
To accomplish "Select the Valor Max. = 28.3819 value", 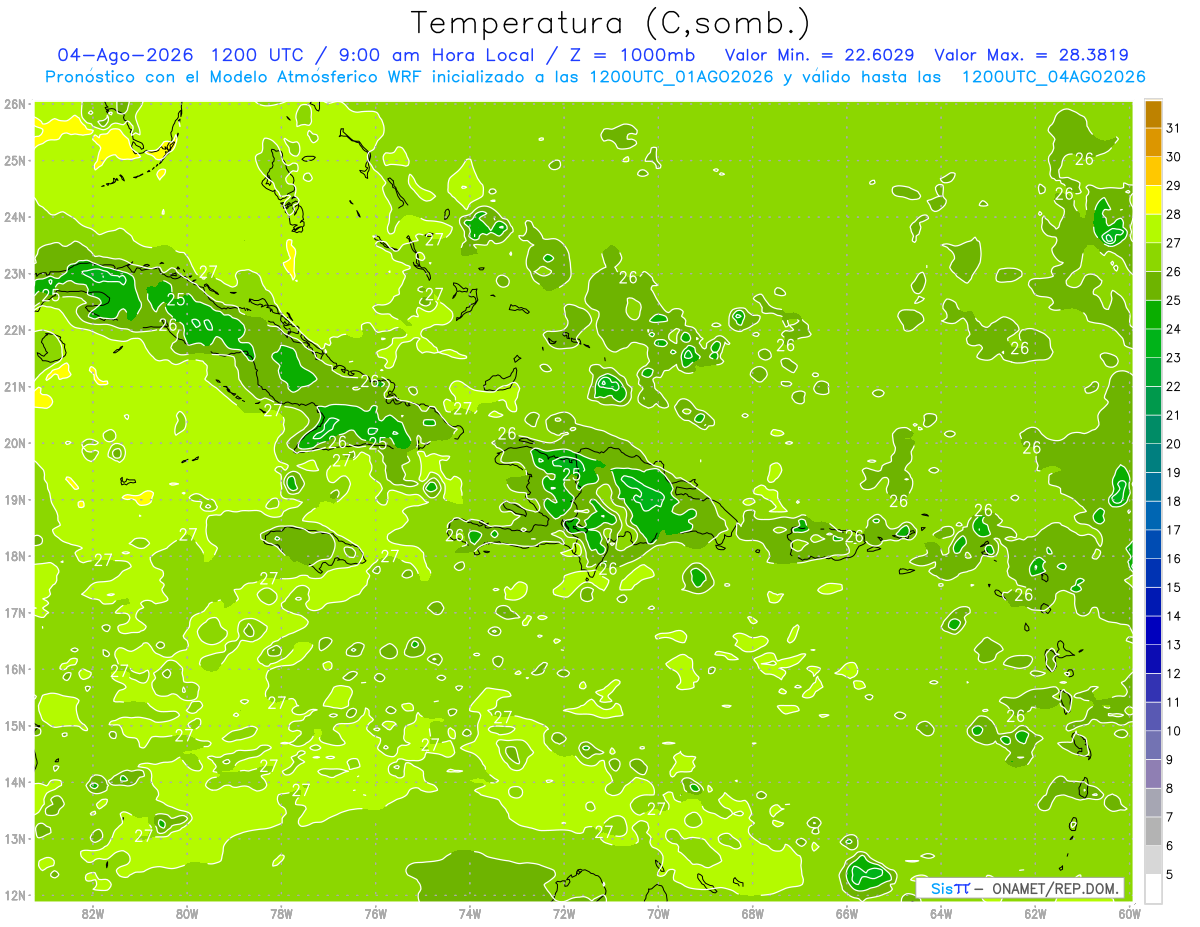I will (1032, 55).
